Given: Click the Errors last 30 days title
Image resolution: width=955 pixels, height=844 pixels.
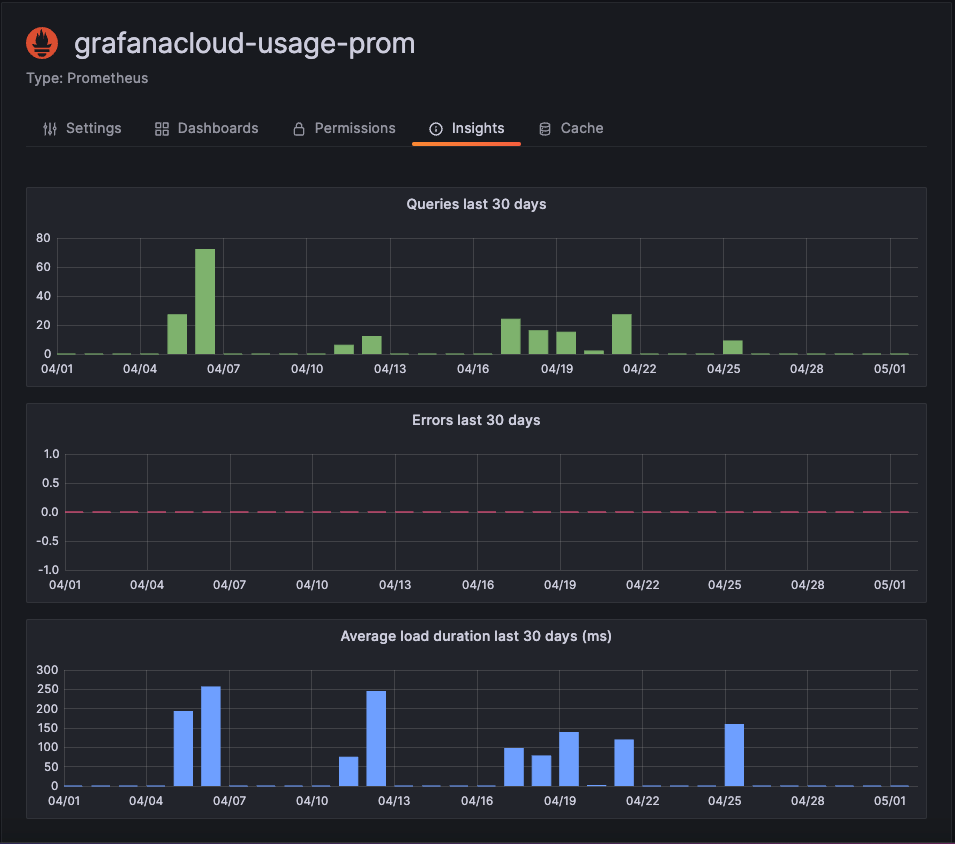Looking at the screenshot, I should 476,420.
